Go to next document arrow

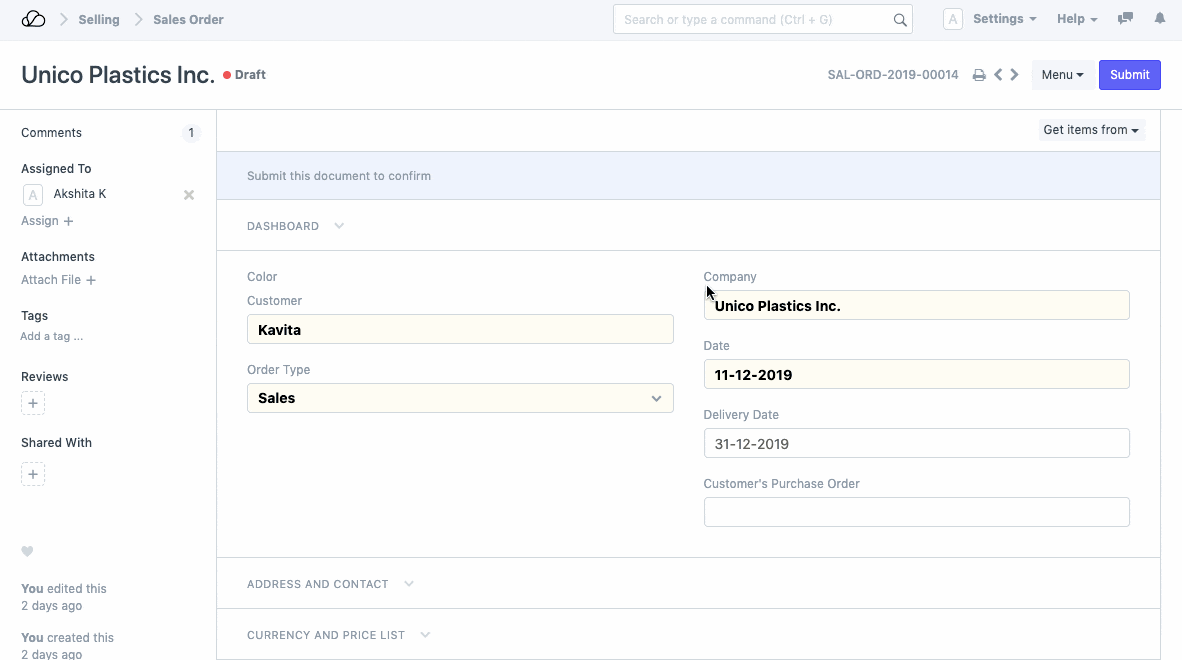[1015, 75]
